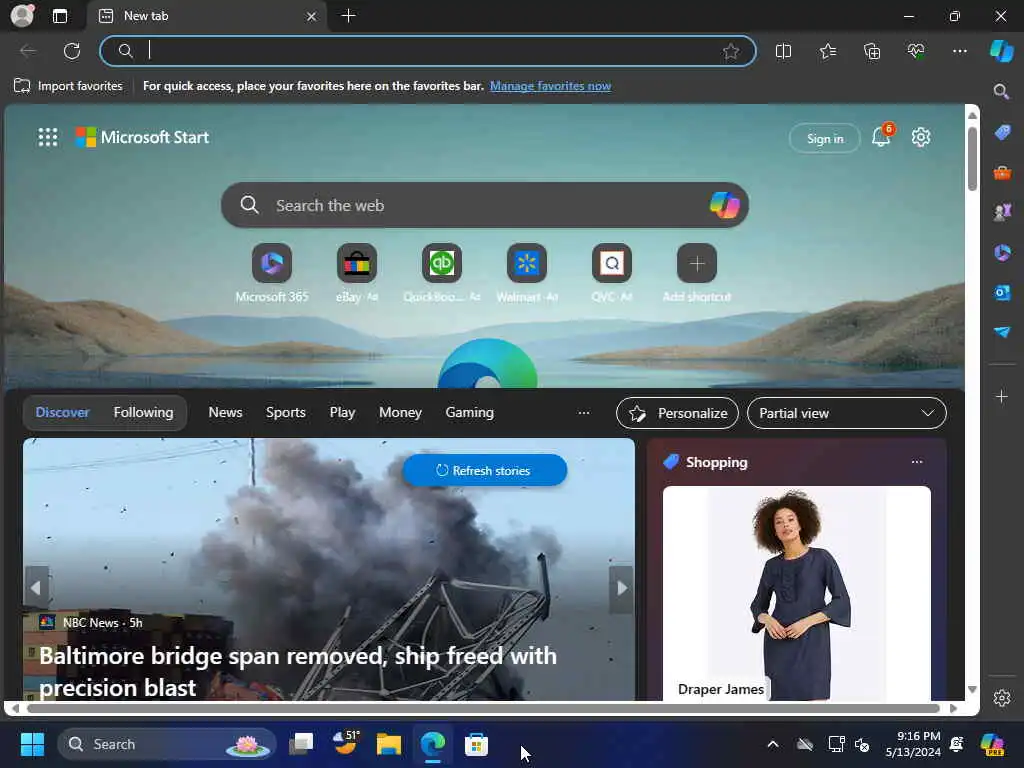Click the Microsoft Start logo
Image resolution: width=1024 pixels, height=768 pixels.
point(142,137)
